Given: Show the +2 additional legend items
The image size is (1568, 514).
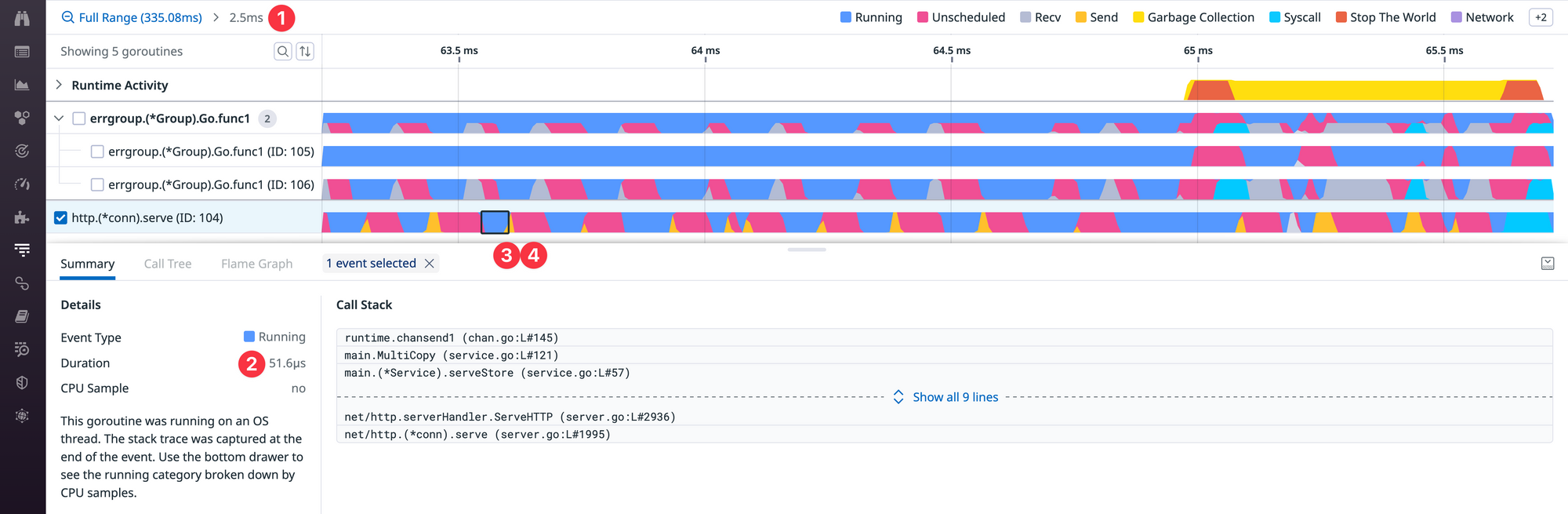Looking at the screenshot, I should (1541, 17).
